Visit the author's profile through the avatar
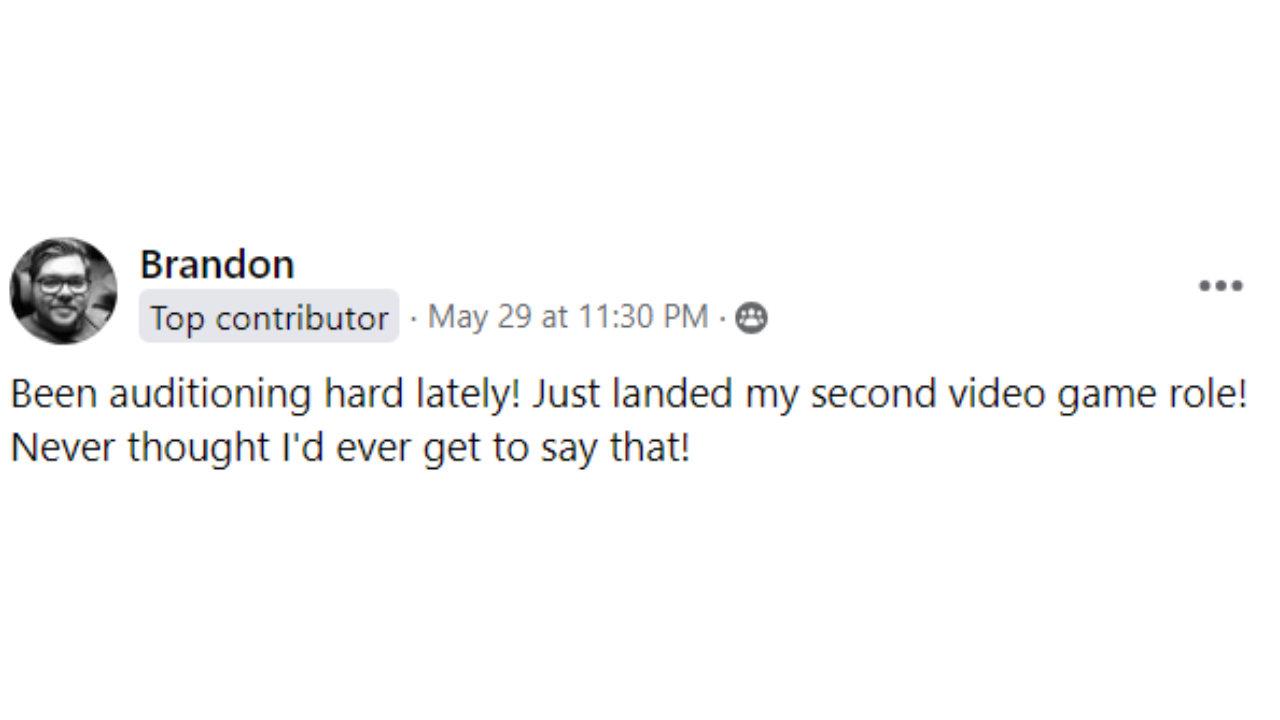Image resolution: width=1280 pixels, height=720 pixels. tap(64, 291)
